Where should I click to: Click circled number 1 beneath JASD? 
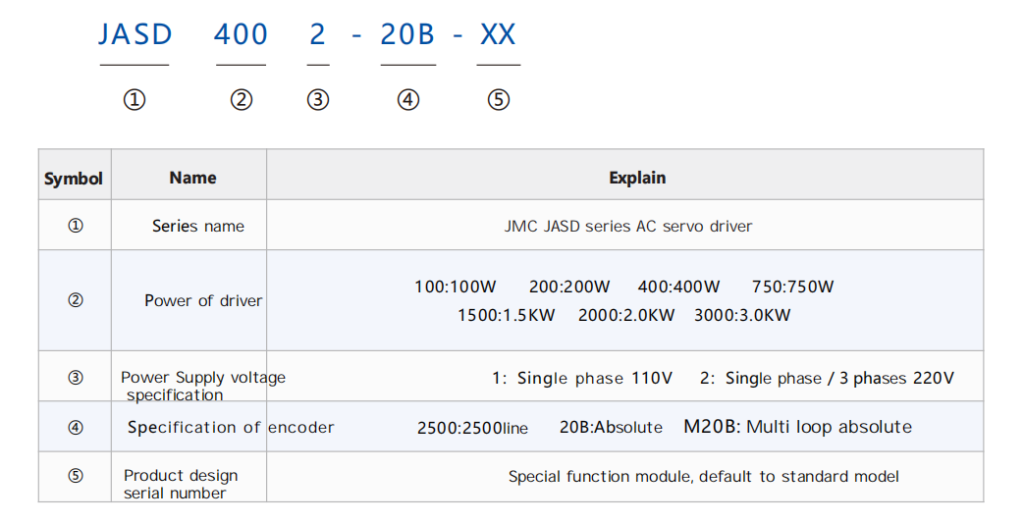(134, 100)
